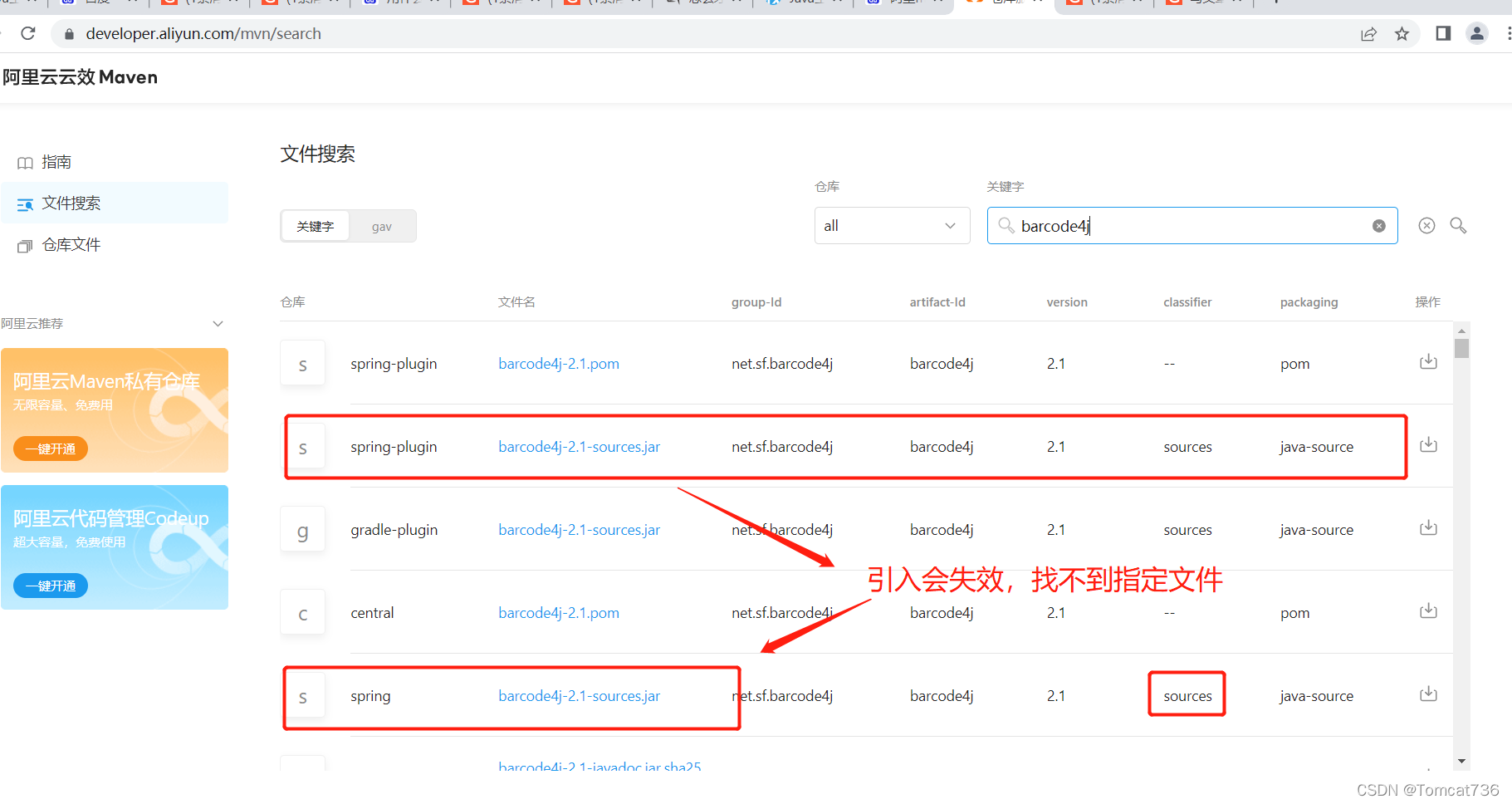Select the 马克笔 browser tab on the right
The width and height of the screenshot is (1512, 804).
[x=1203, y=4]
